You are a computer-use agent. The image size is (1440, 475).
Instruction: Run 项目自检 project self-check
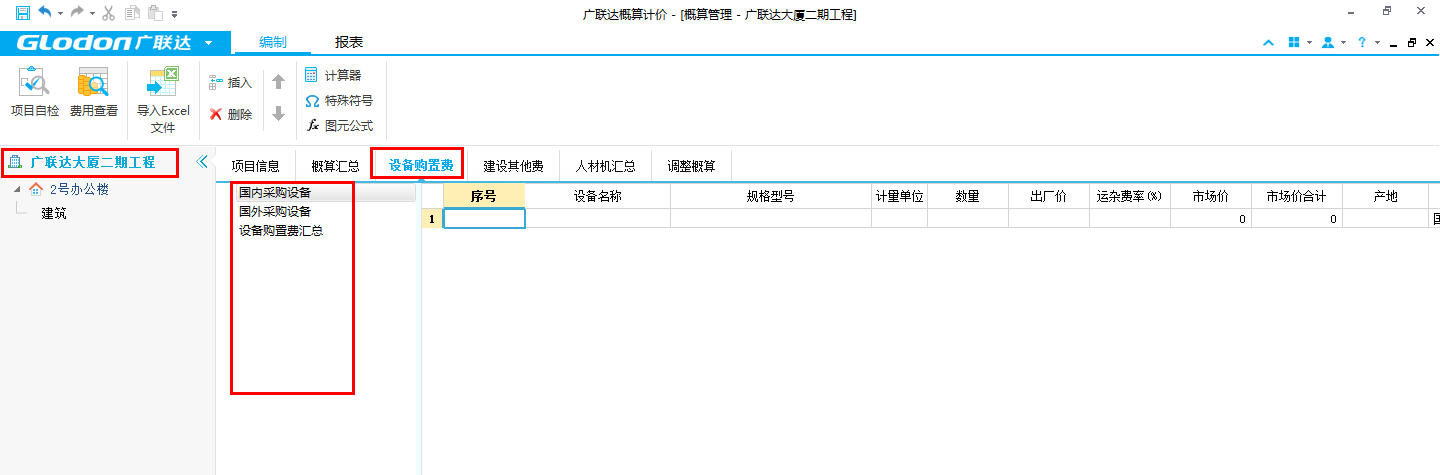(34, 93)
